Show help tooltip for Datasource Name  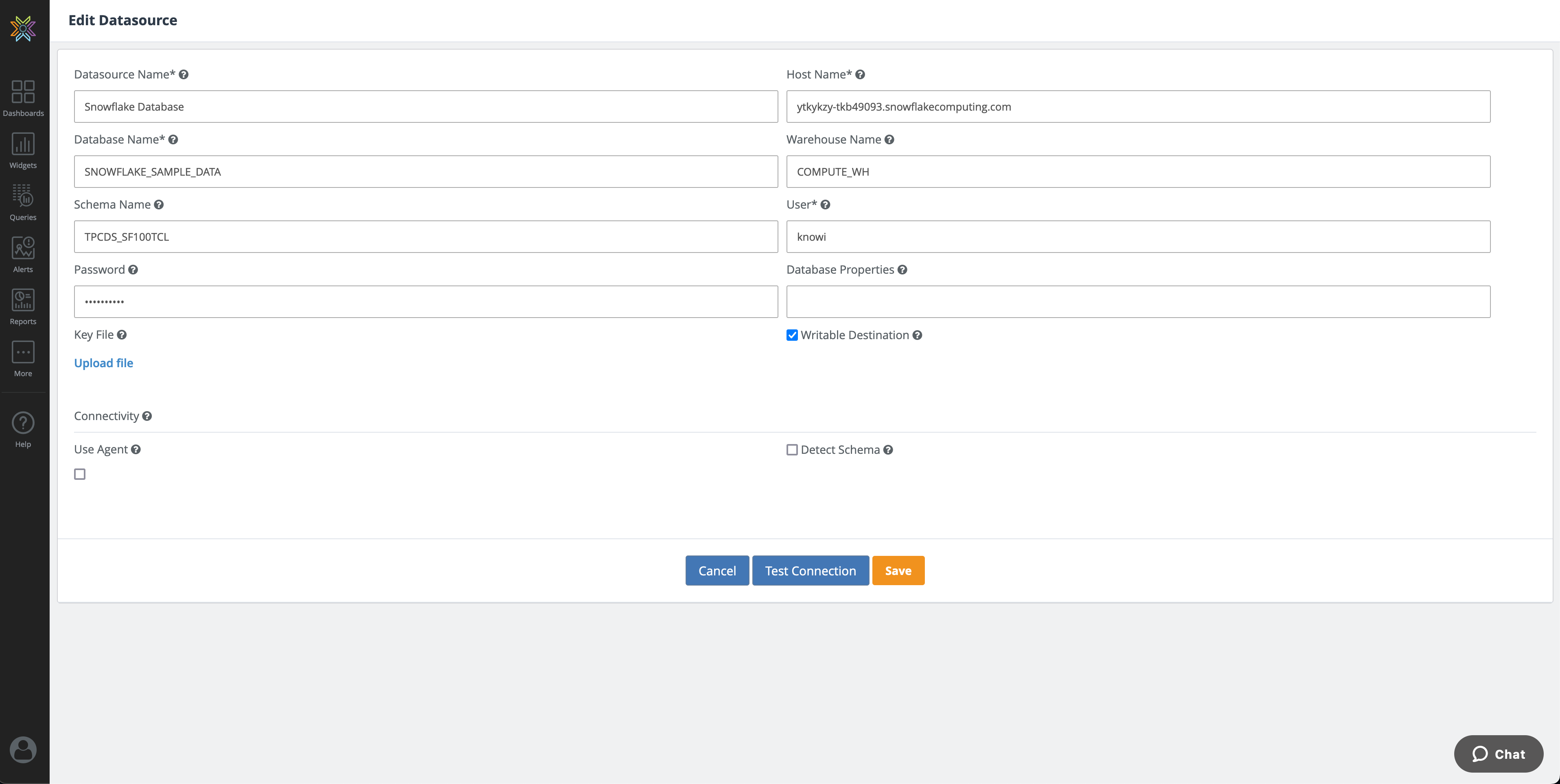coord(184,74)
